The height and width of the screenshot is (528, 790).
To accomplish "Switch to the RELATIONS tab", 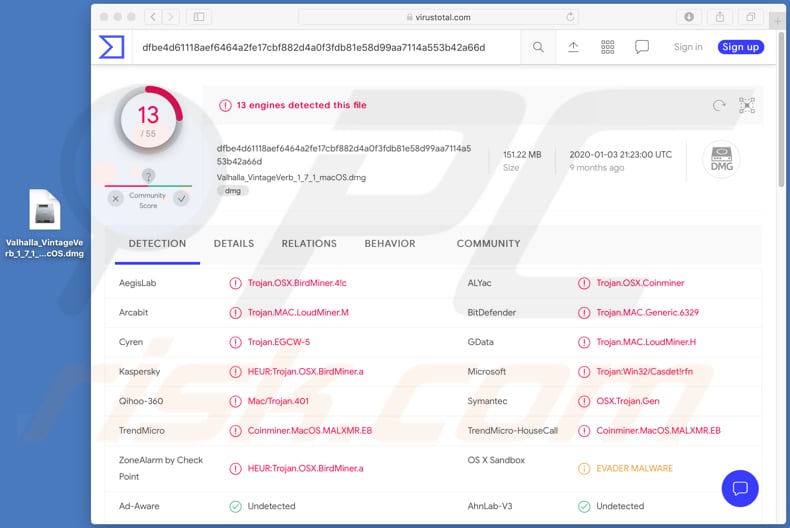I will pyautogui.click(x=309, y=243).
